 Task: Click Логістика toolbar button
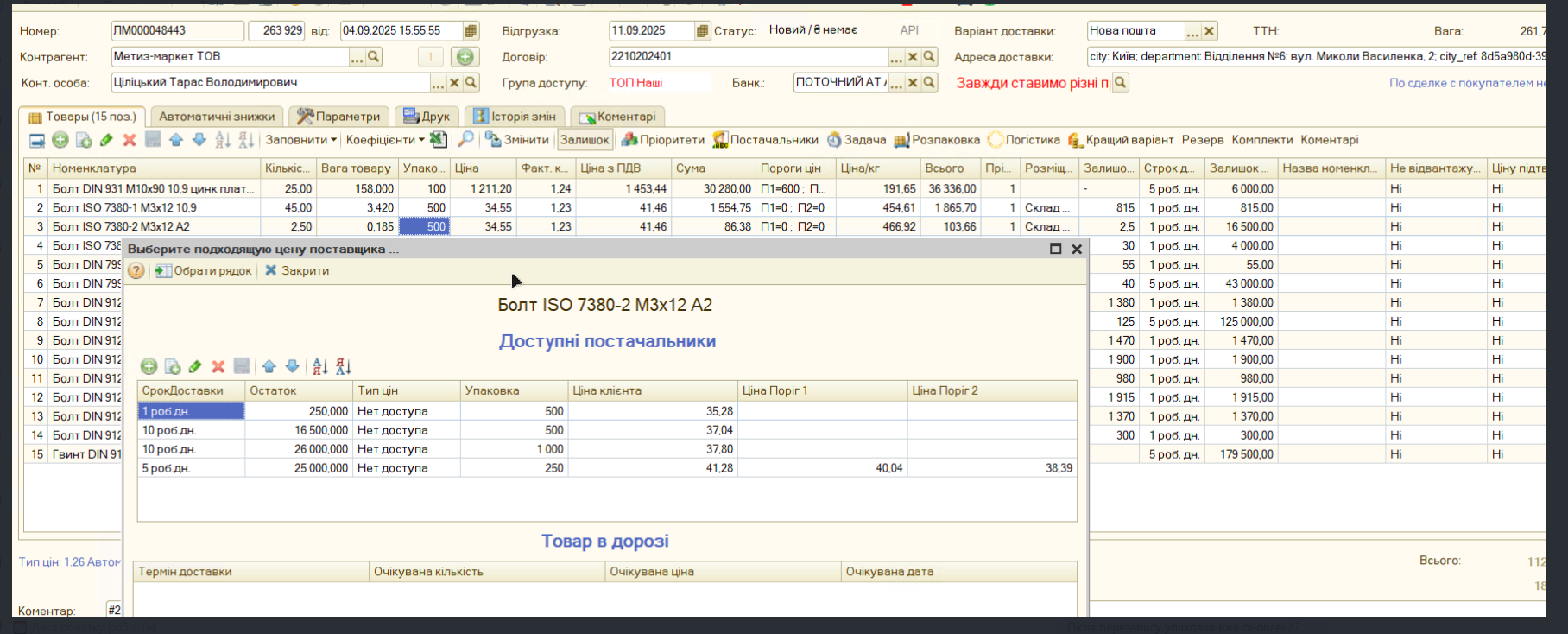click(1024, 140)
